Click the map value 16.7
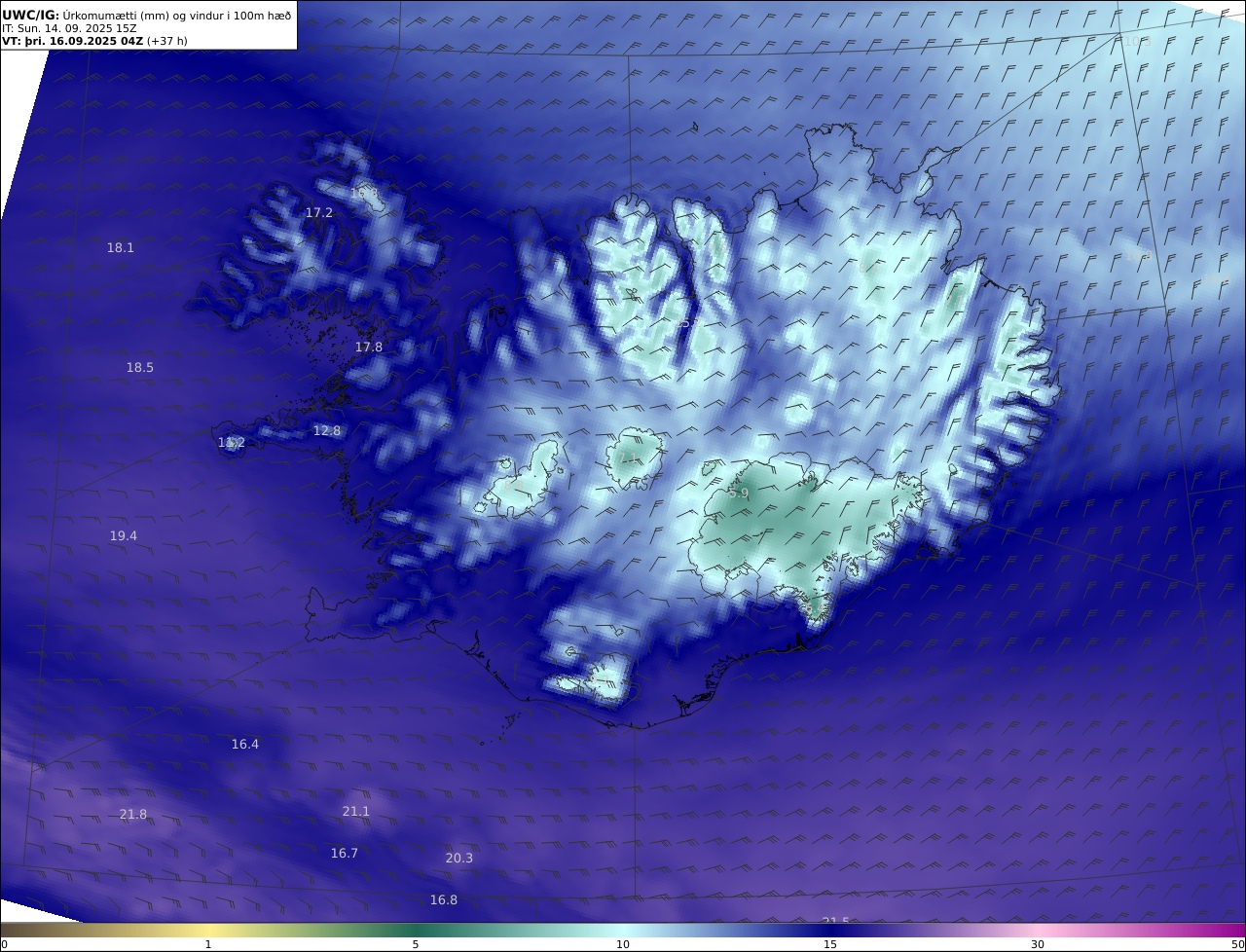This screenshot has width=1246, height=952. point(345,854)
